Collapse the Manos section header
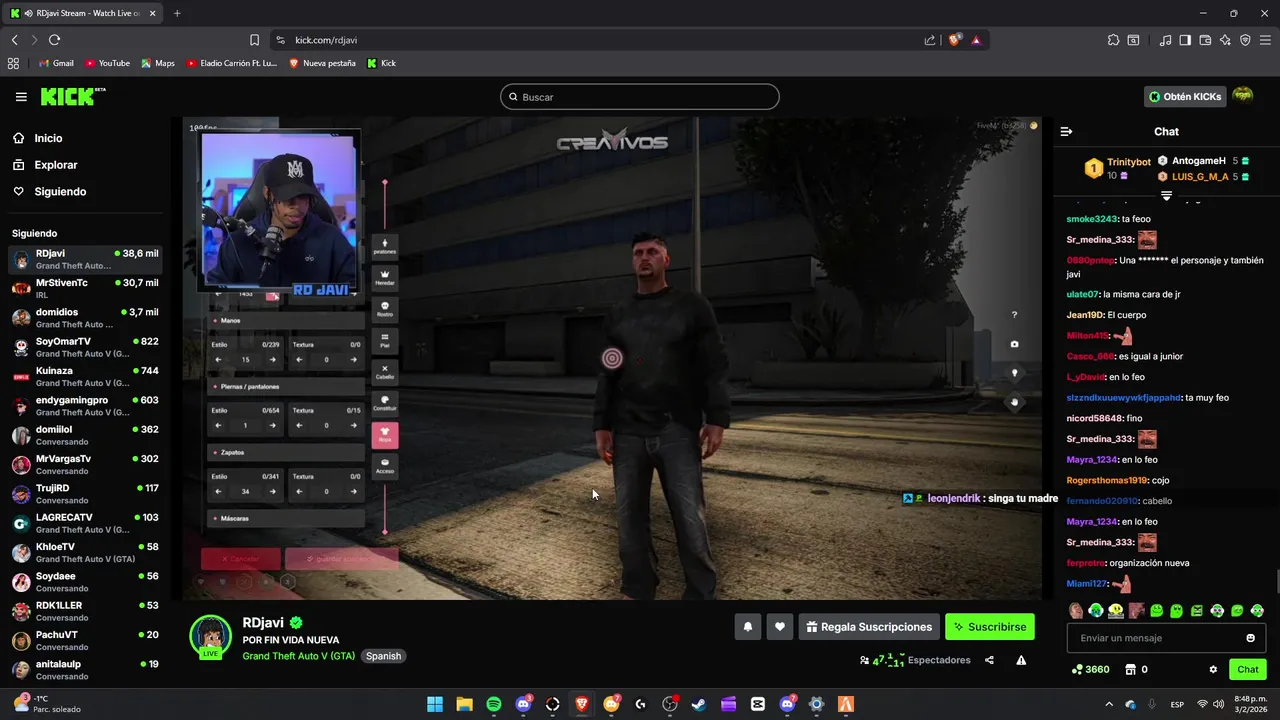 [286, 321]
